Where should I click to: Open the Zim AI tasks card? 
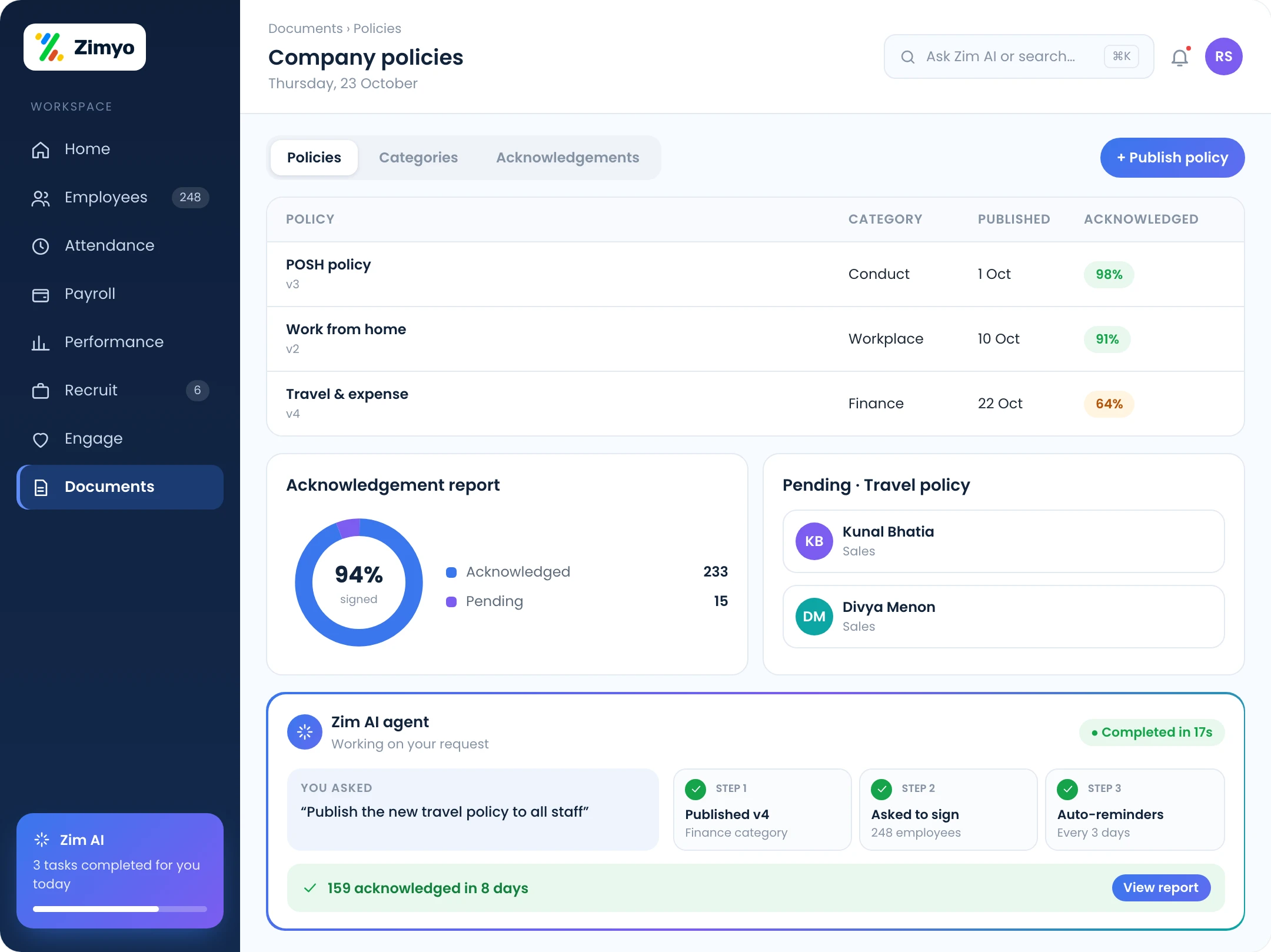pos(120,871)
